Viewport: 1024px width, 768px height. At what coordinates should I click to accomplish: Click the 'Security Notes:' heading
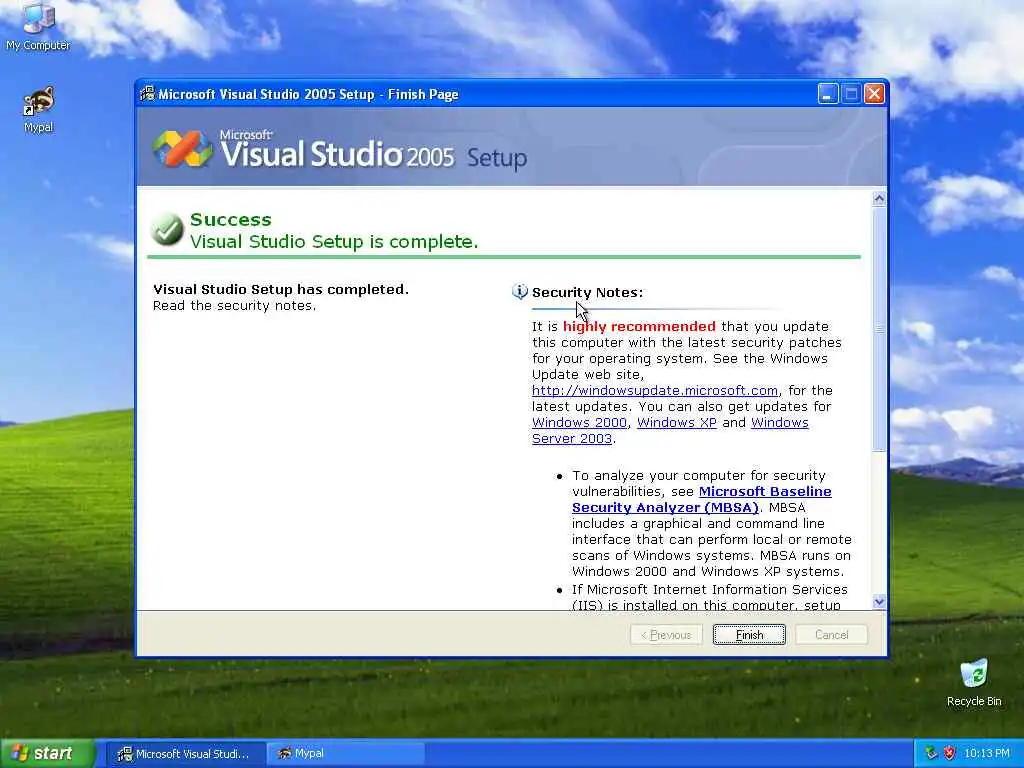point(587,293)
